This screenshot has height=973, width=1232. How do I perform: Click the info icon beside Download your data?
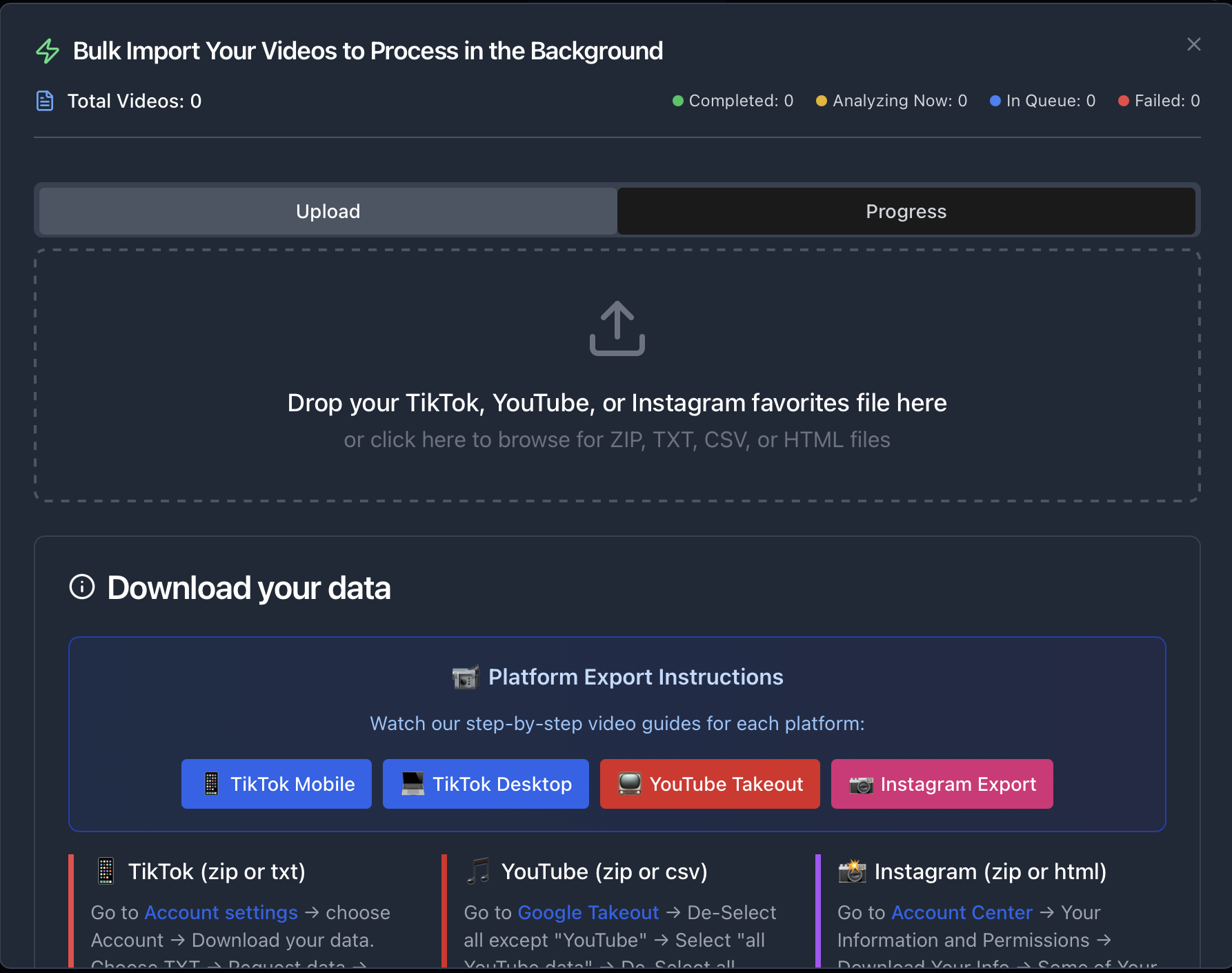click(82, 587)
